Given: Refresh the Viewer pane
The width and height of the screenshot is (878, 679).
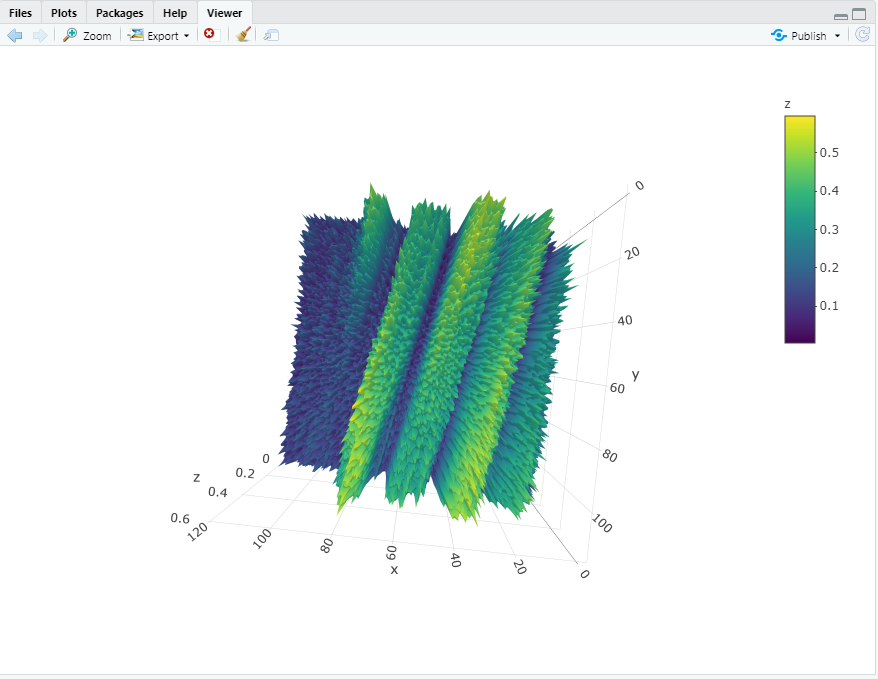Looking at the screenshot, I should 861,34.
